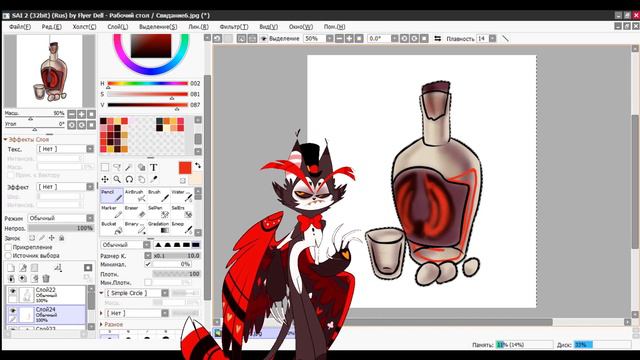
Task: Hide layer Слой24 with eye icon
Action: tap(13, 311)
